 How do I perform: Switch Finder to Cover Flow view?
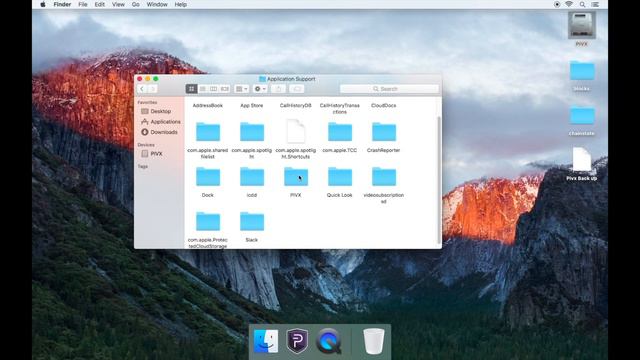pos(225,89)
